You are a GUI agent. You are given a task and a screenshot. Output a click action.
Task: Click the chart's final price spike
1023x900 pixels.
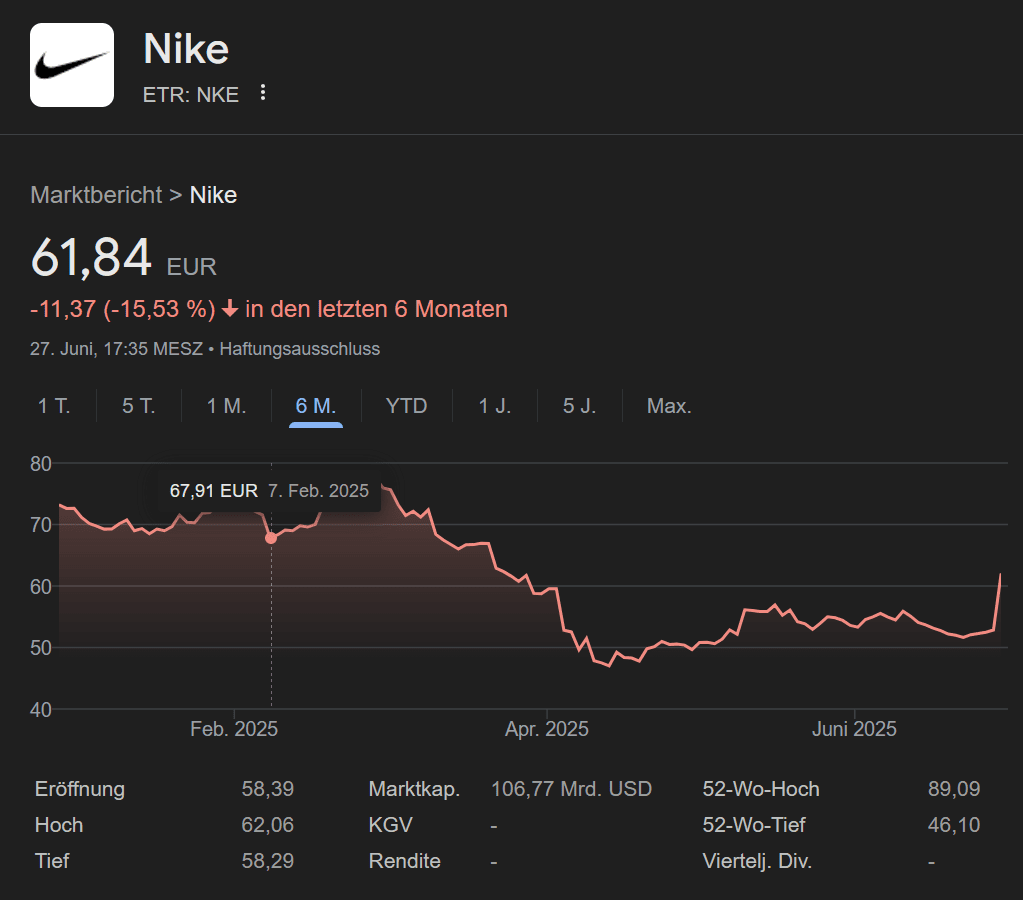coord(1000,575)
